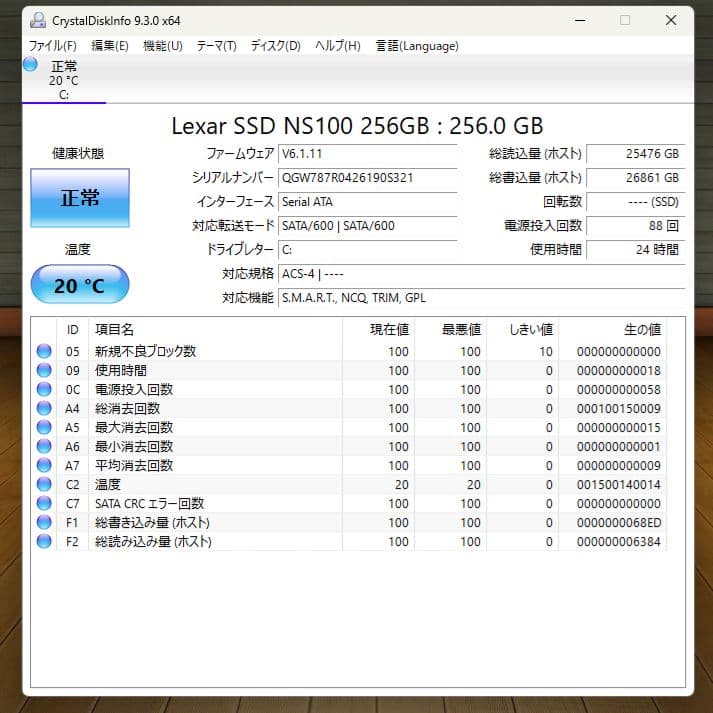Click the 20 °C temperature button

point(80,285)
